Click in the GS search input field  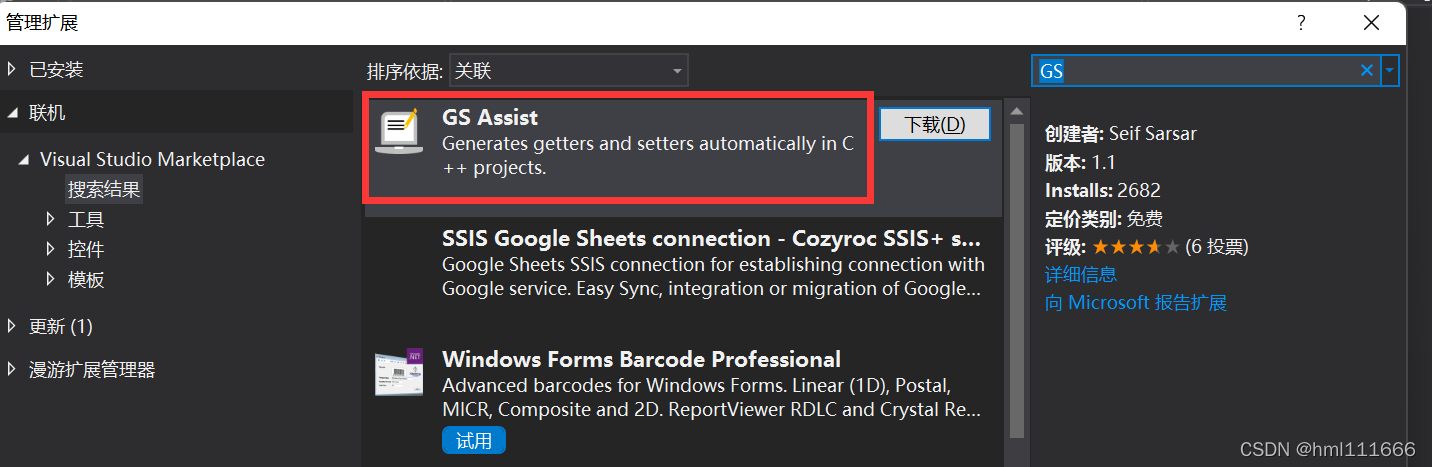click(x=1195, y=70)
